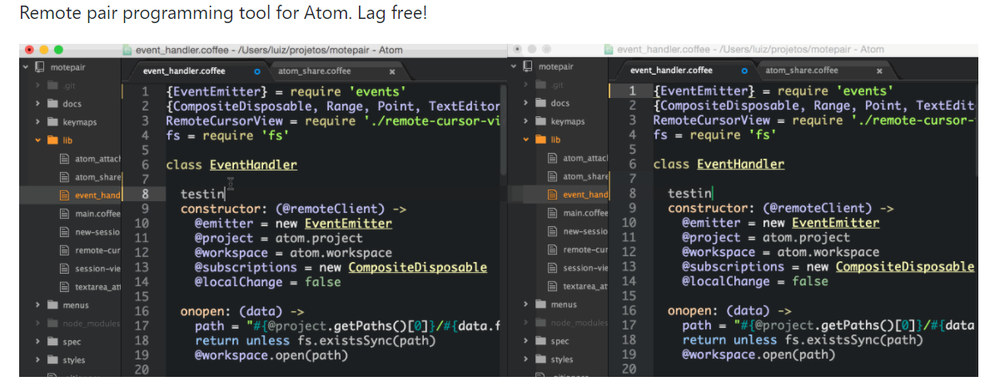Viewport: 1000px width, 390px height.
Task: Click green zoom button on left window
Action: tap(59, 50)
